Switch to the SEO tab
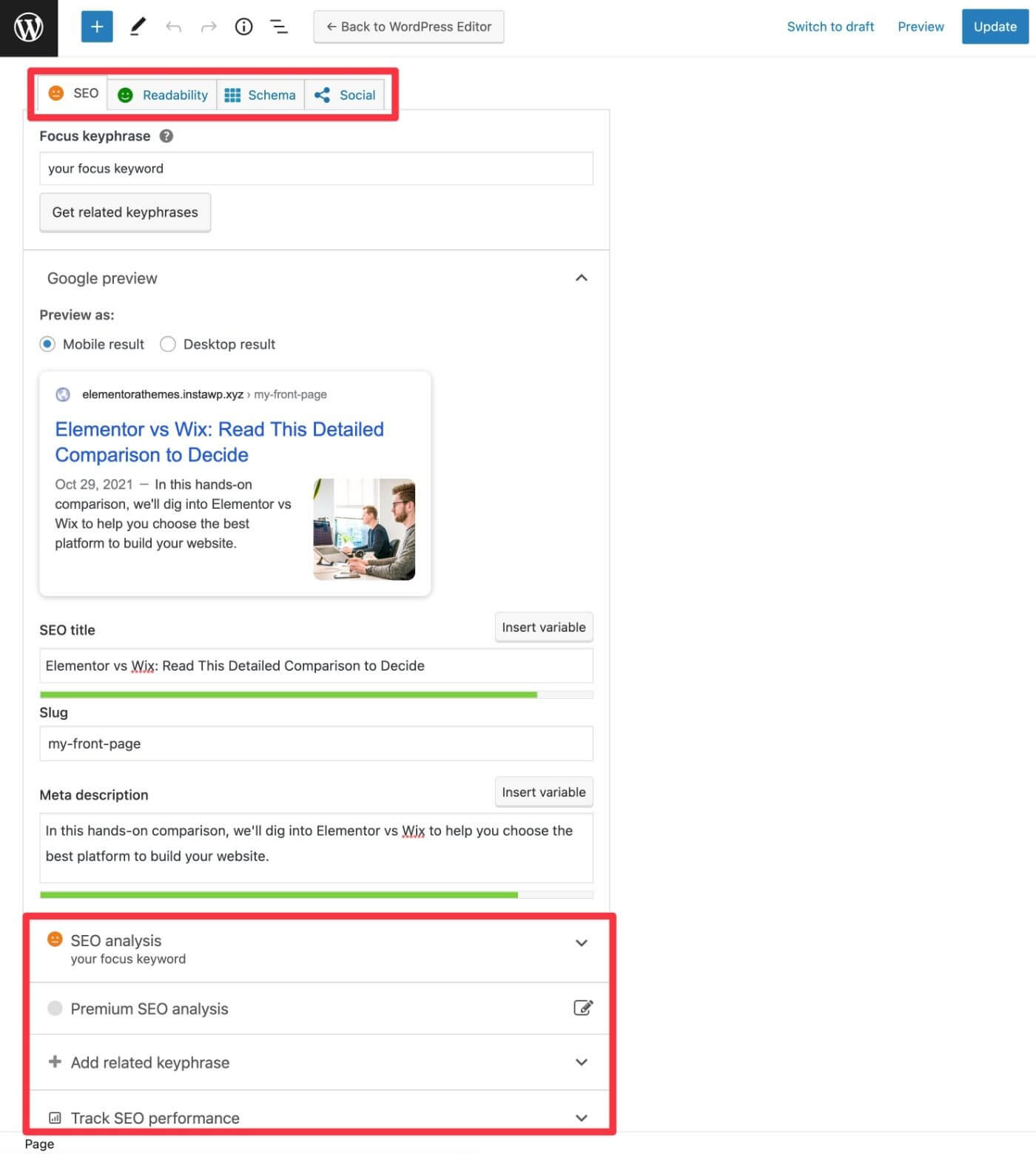Viewport: 1036px width, 1154px height. coord(73,93)
